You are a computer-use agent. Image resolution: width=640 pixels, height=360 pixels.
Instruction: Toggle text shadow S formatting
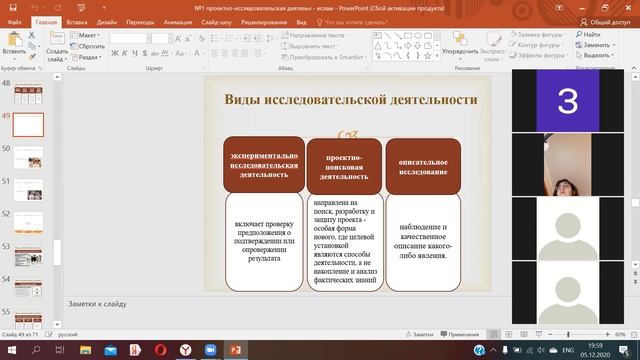144,53
